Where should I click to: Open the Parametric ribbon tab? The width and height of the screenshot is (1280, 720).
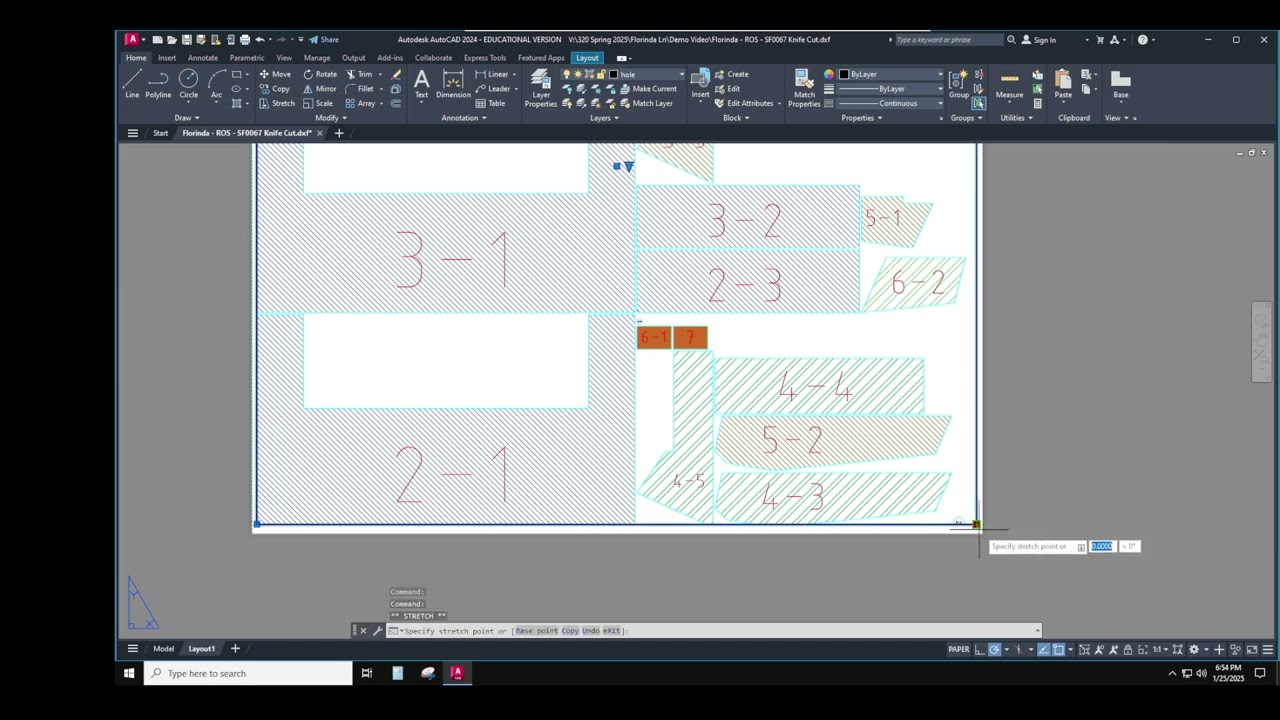pyautogui.click(x=247, y=58)
